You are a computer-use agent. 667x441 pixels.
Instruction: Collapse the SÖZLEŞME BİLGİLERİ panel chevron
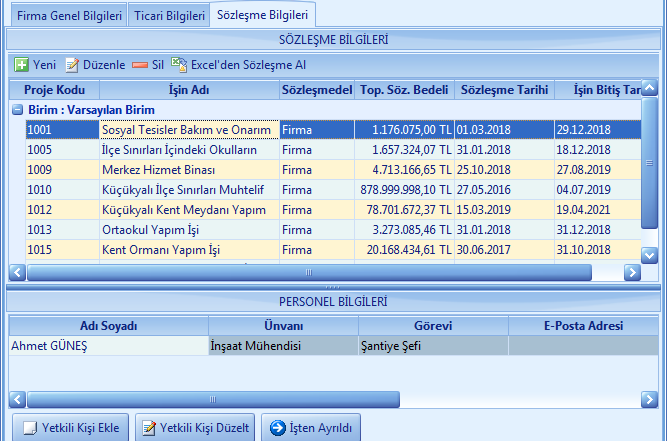(652, 40)
